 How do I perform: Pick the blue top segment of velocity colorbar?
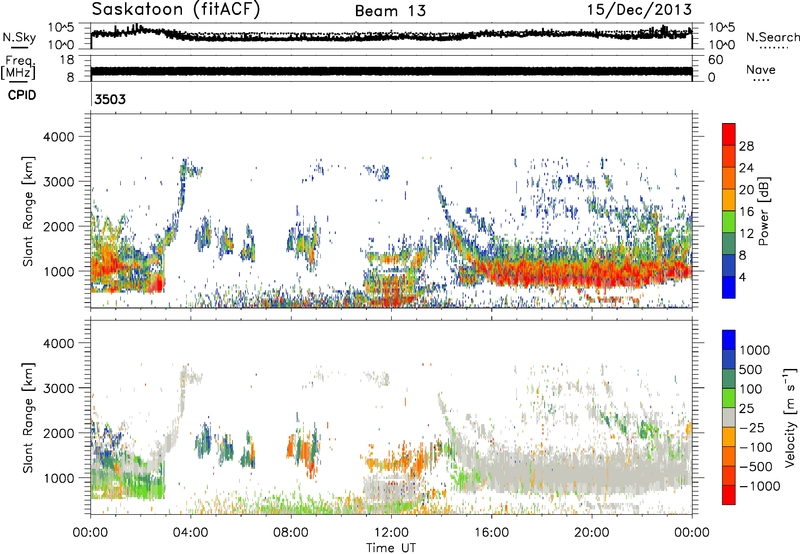click(x=729, y=340)
